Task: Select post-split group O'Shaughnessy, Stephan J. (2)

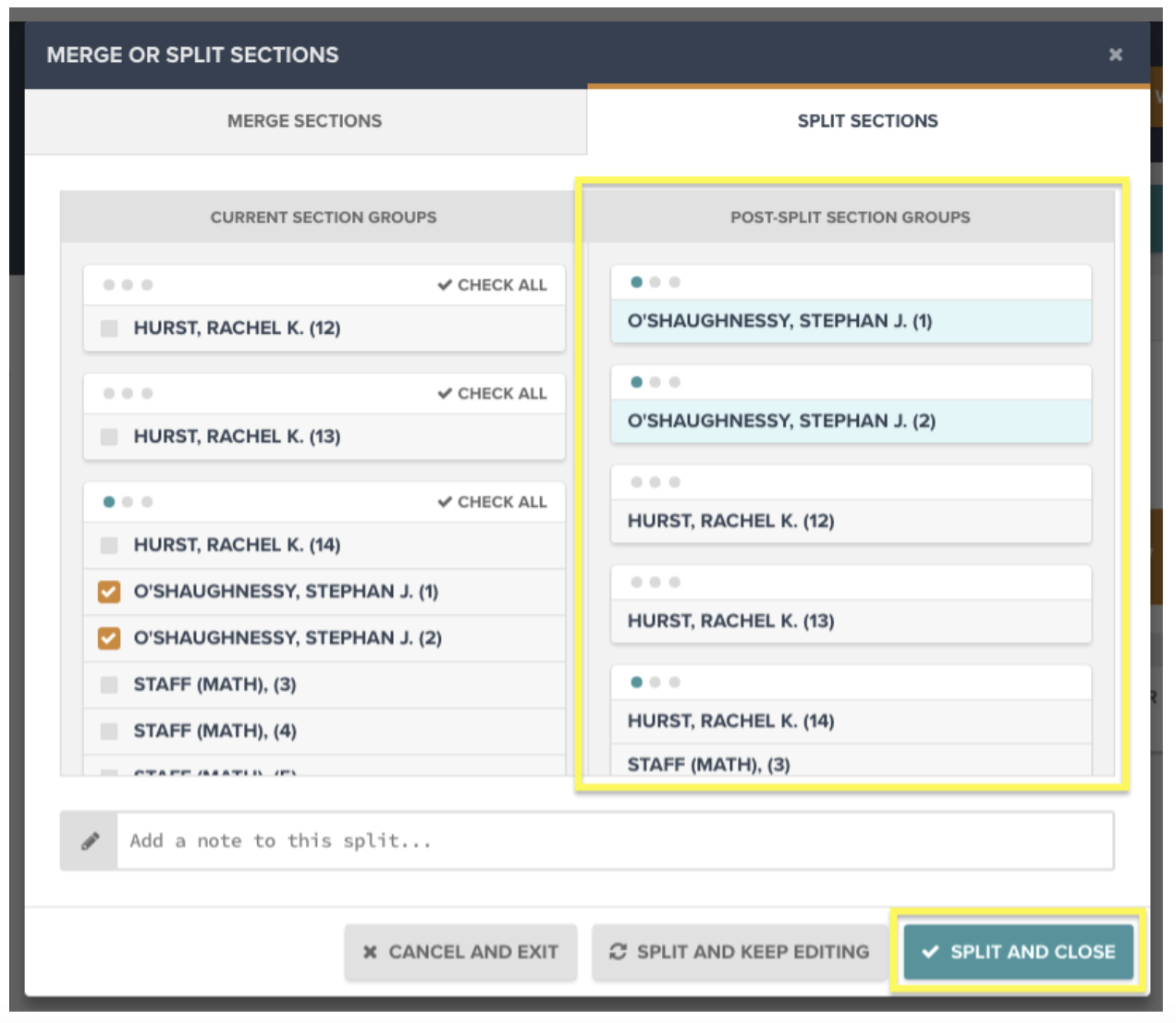Action: [851, 421]
